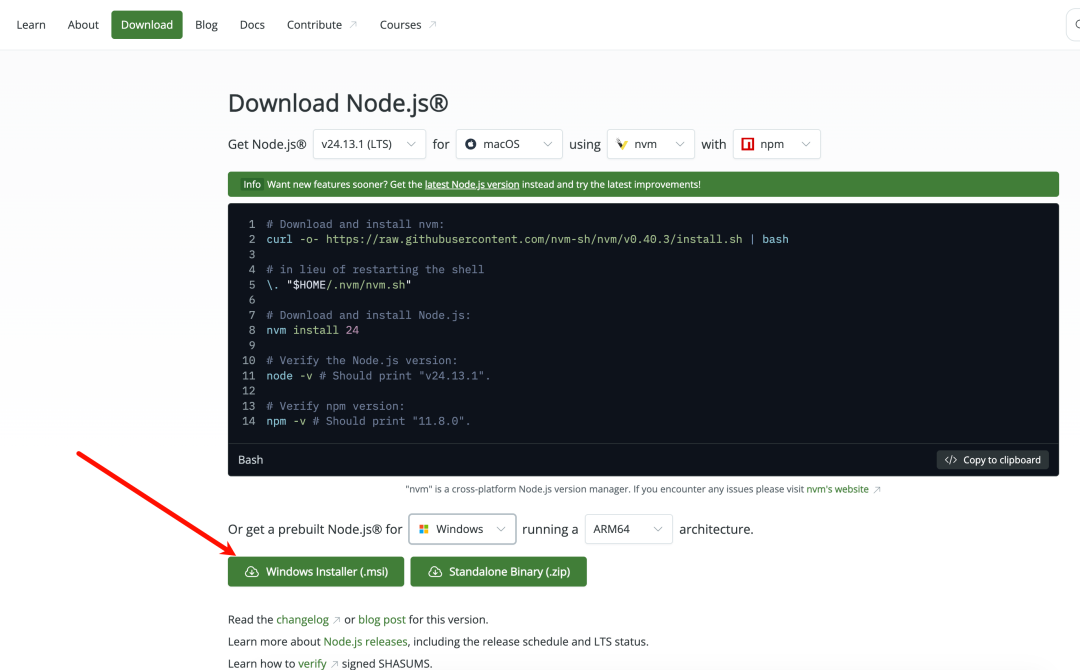Click the download icon on Windows Installer button
The width and height of the screenshot is (1080, 670).
tap(251, 571)
